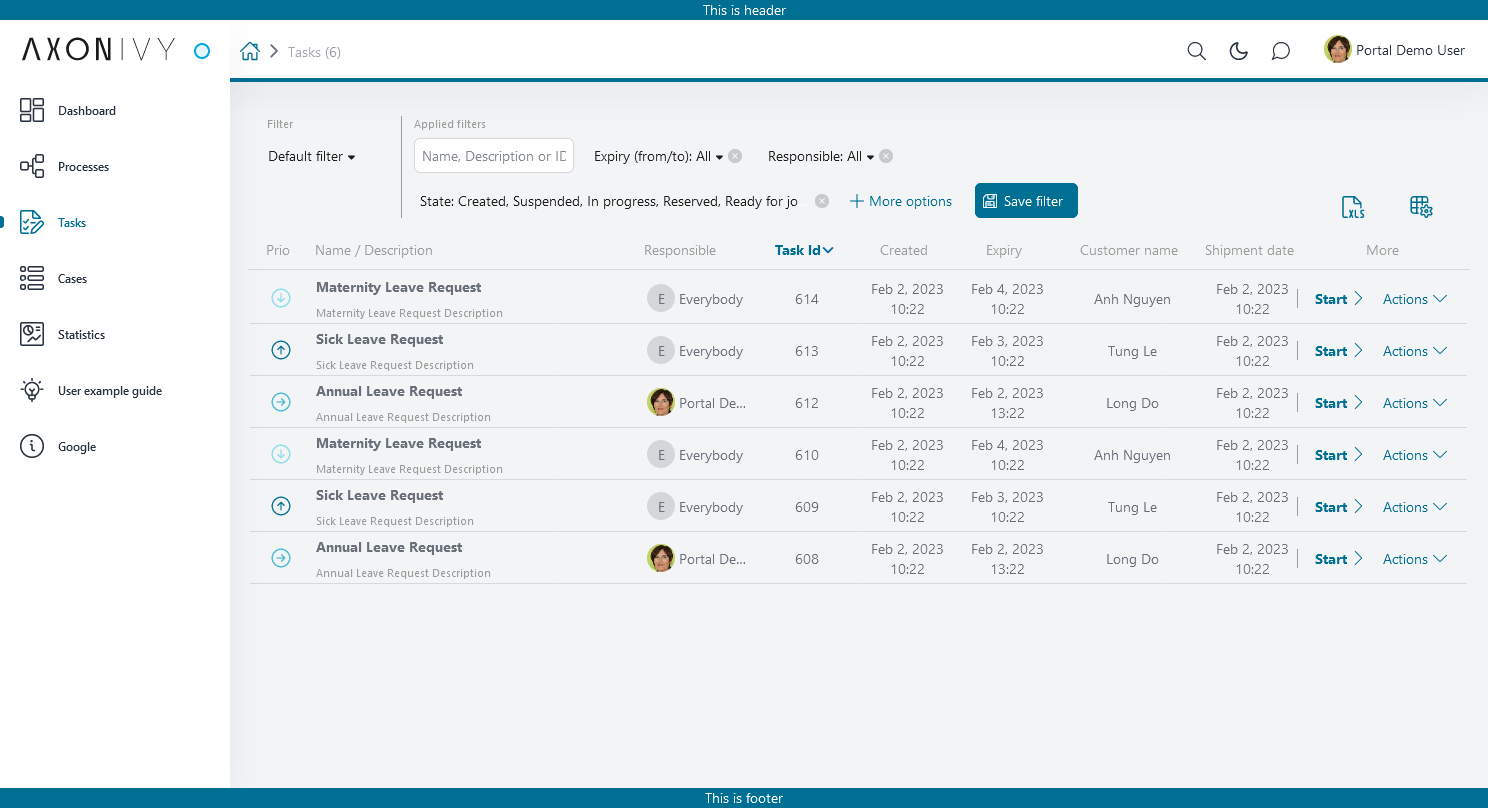This screenshot has width=1488, height=808.
Task: Sort by the Task Id column header
Action: pyautogui.click(x=804, y=250)
